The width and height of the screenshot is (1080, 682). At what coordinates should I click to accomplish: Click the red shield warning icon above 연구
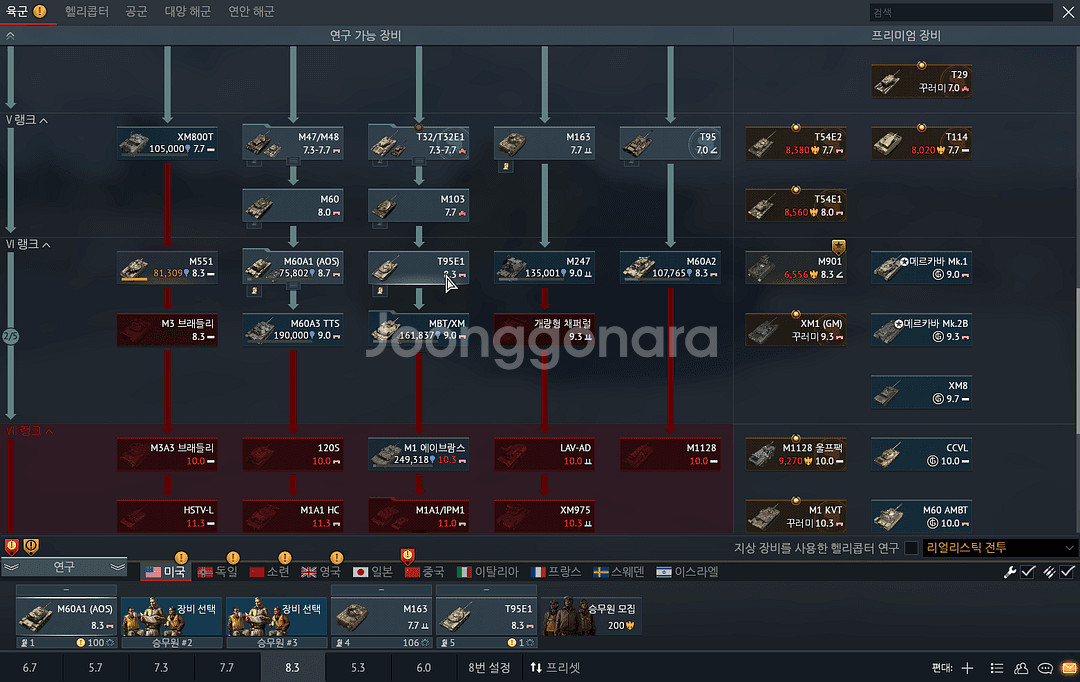[12, 546]
